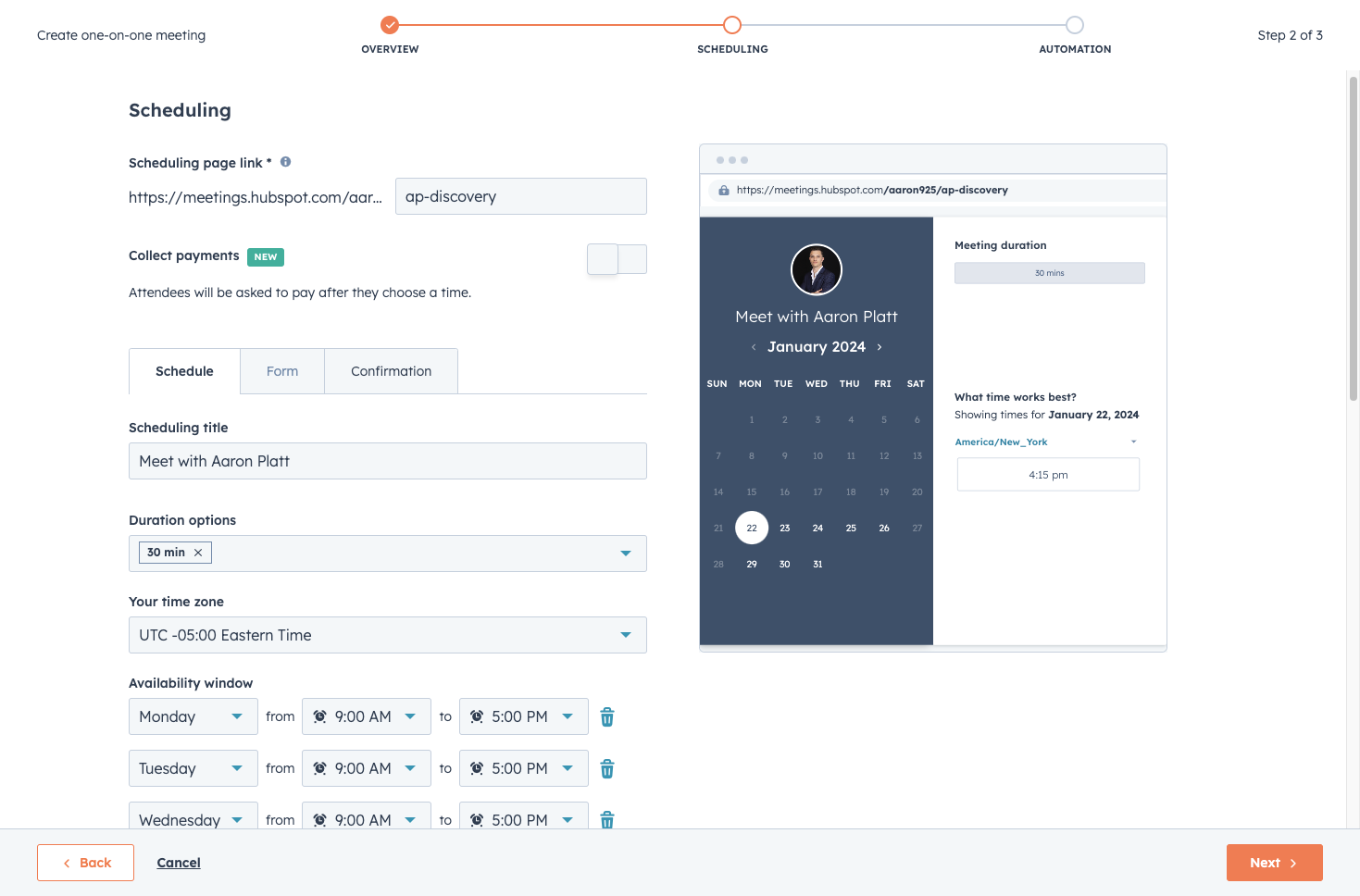Click the page vertical scrollbar

pos(1354,239)
